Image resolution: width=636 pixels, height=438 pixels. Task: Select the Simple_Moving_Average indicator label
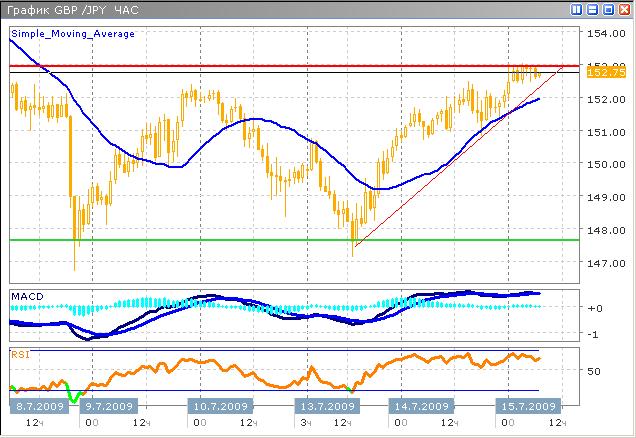pos(73,34)
